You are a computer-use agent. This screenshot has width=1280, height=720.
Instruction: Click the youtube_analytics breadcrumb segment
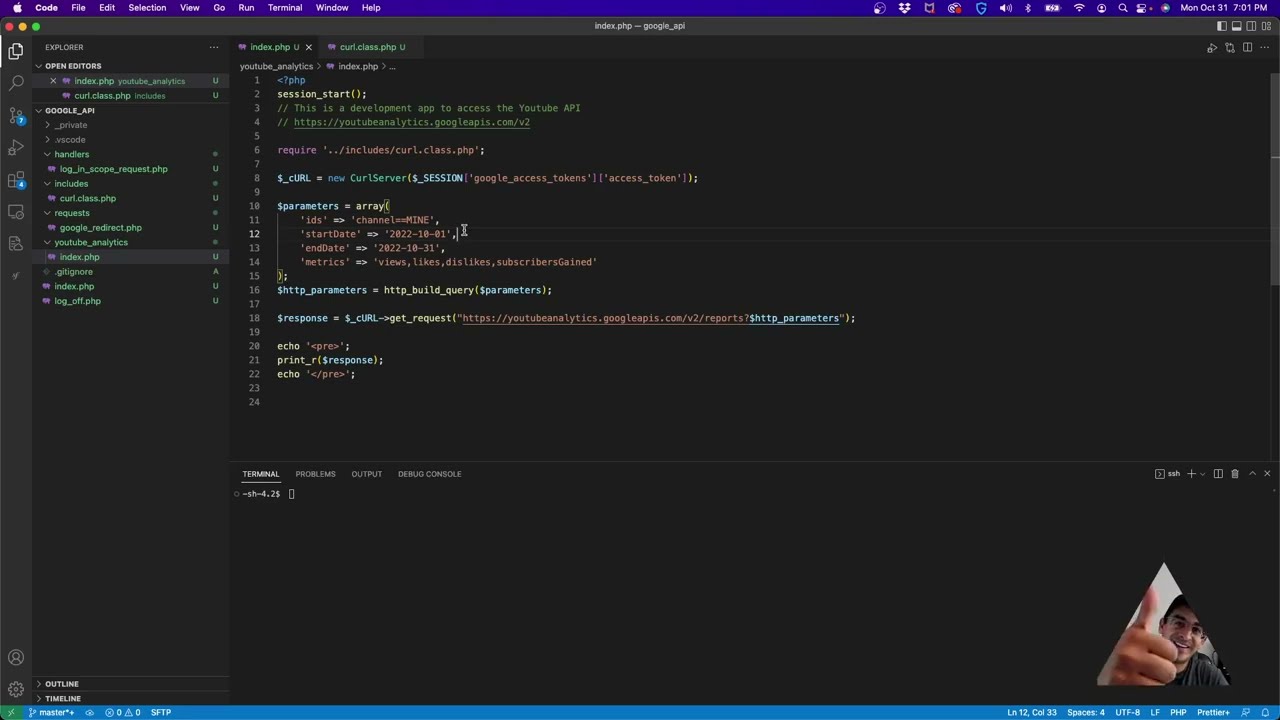pyautogui.click(x=276, y=66)
